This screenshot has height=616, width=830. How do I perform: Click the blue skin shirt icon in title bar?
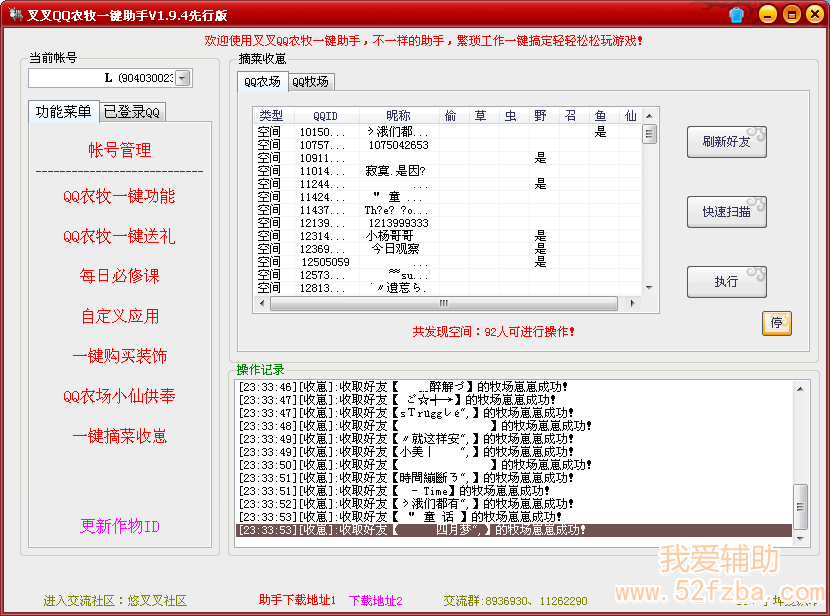[x=736, y=15]
